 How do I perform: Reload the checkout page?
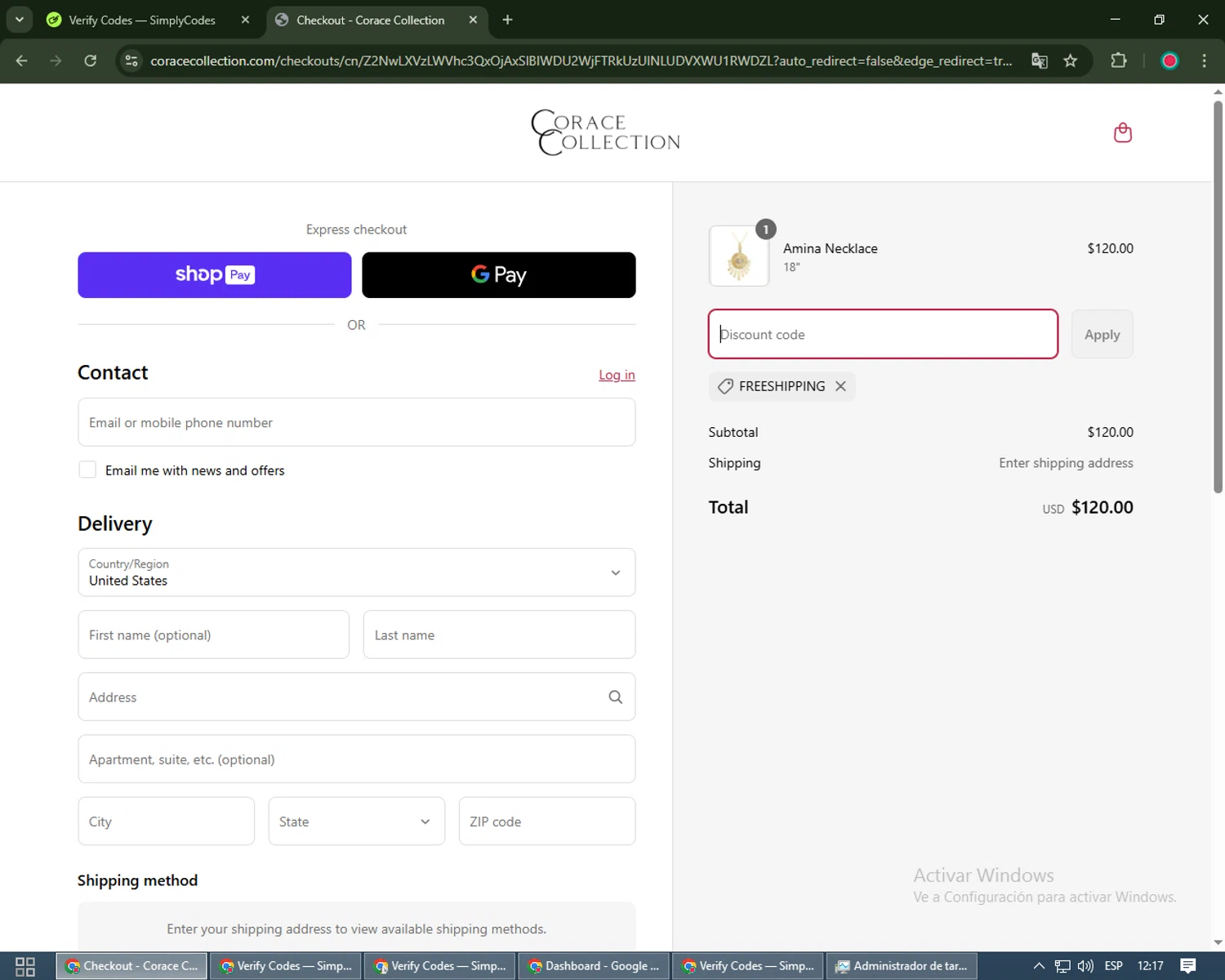(91, 60)
